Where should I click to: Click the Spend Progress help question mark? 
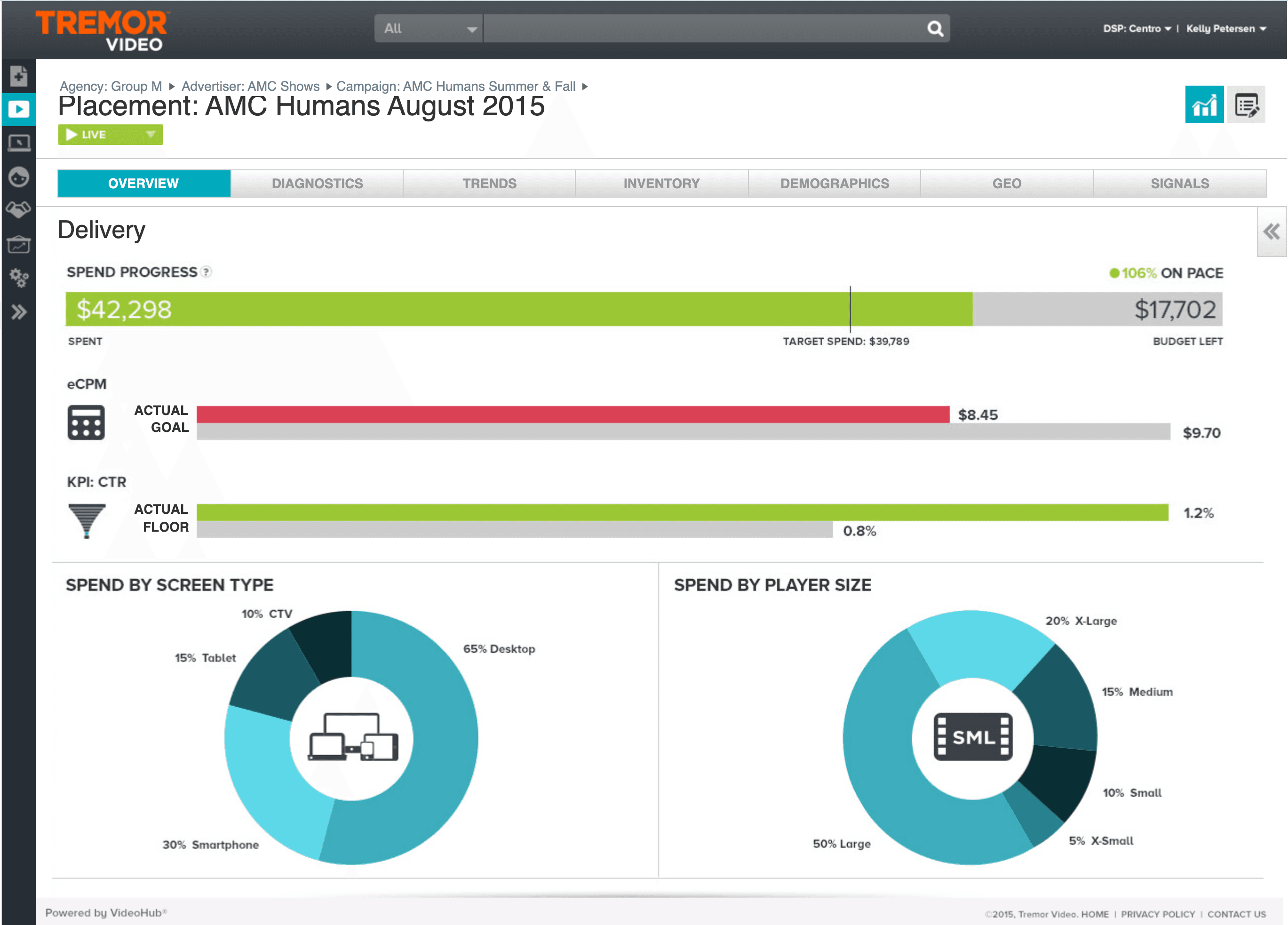click(206, 272)
